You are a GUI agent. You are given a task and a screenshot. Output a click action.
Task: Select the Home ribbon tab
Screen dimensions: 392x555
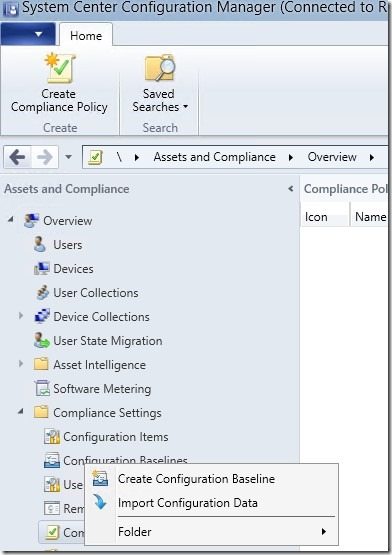[x=86, y=35]
